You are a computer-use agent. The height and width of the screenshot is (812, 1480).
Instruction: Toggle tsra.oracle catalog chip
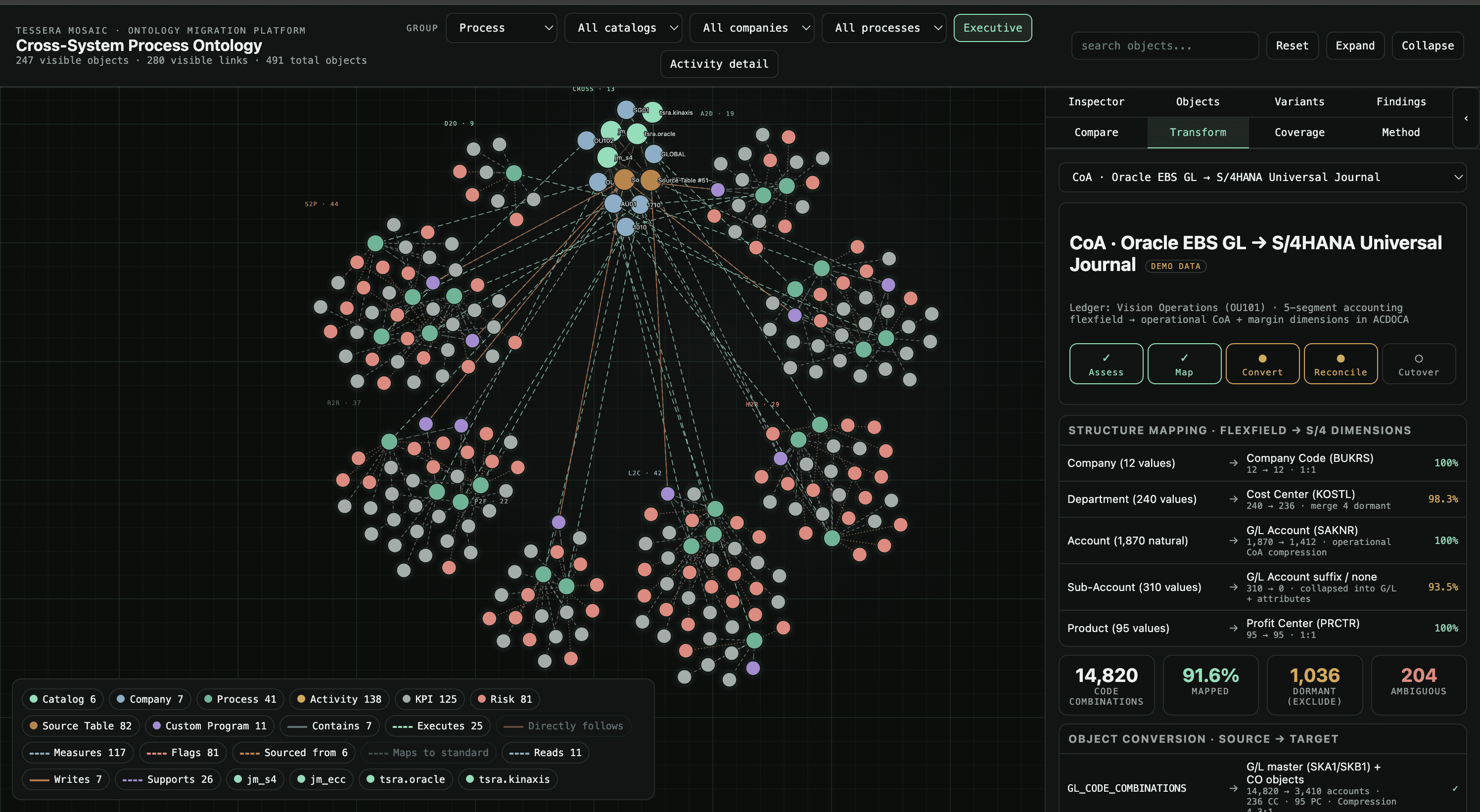[406, 779]
